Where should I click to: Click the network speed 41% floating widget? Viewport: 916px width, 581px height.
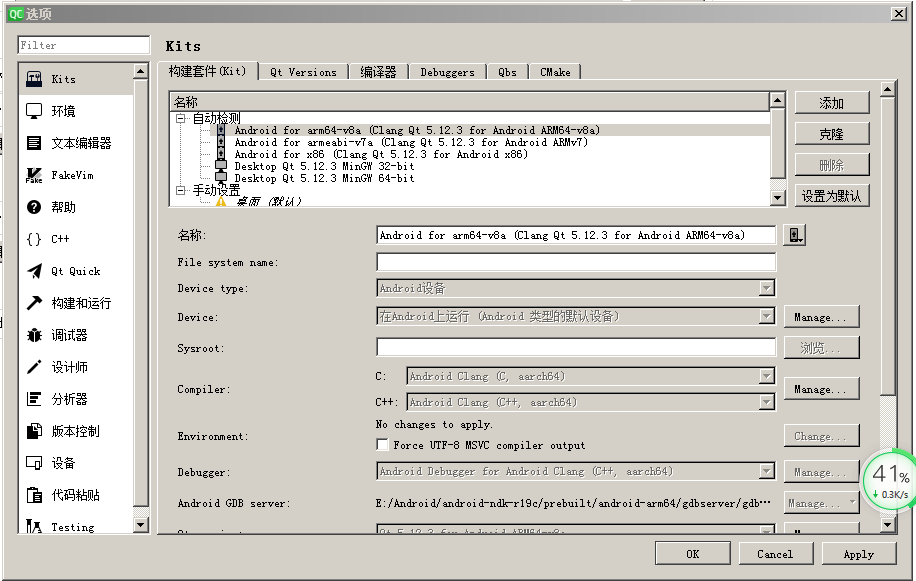click(x=890, y=482)
